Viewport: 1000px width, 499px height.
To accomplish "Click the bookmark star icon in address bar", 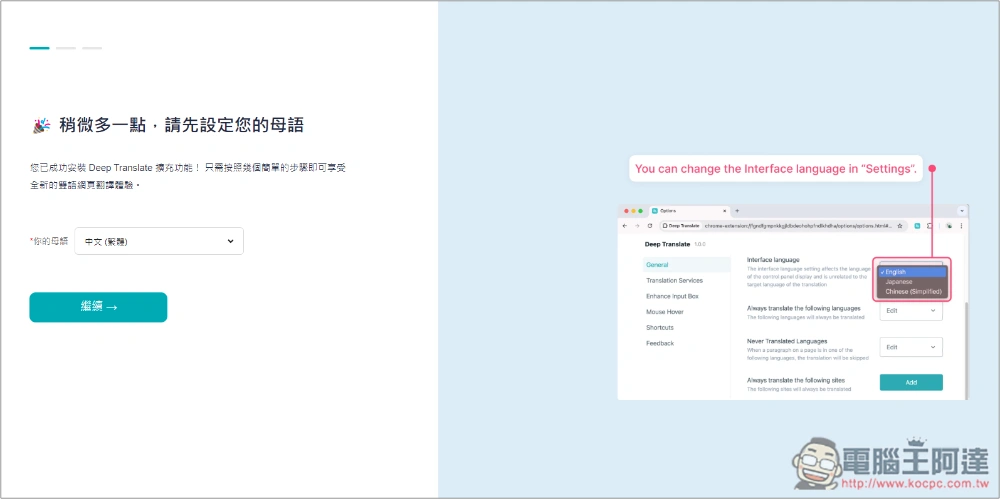I will pyautogui.click(x=901, y=226).
